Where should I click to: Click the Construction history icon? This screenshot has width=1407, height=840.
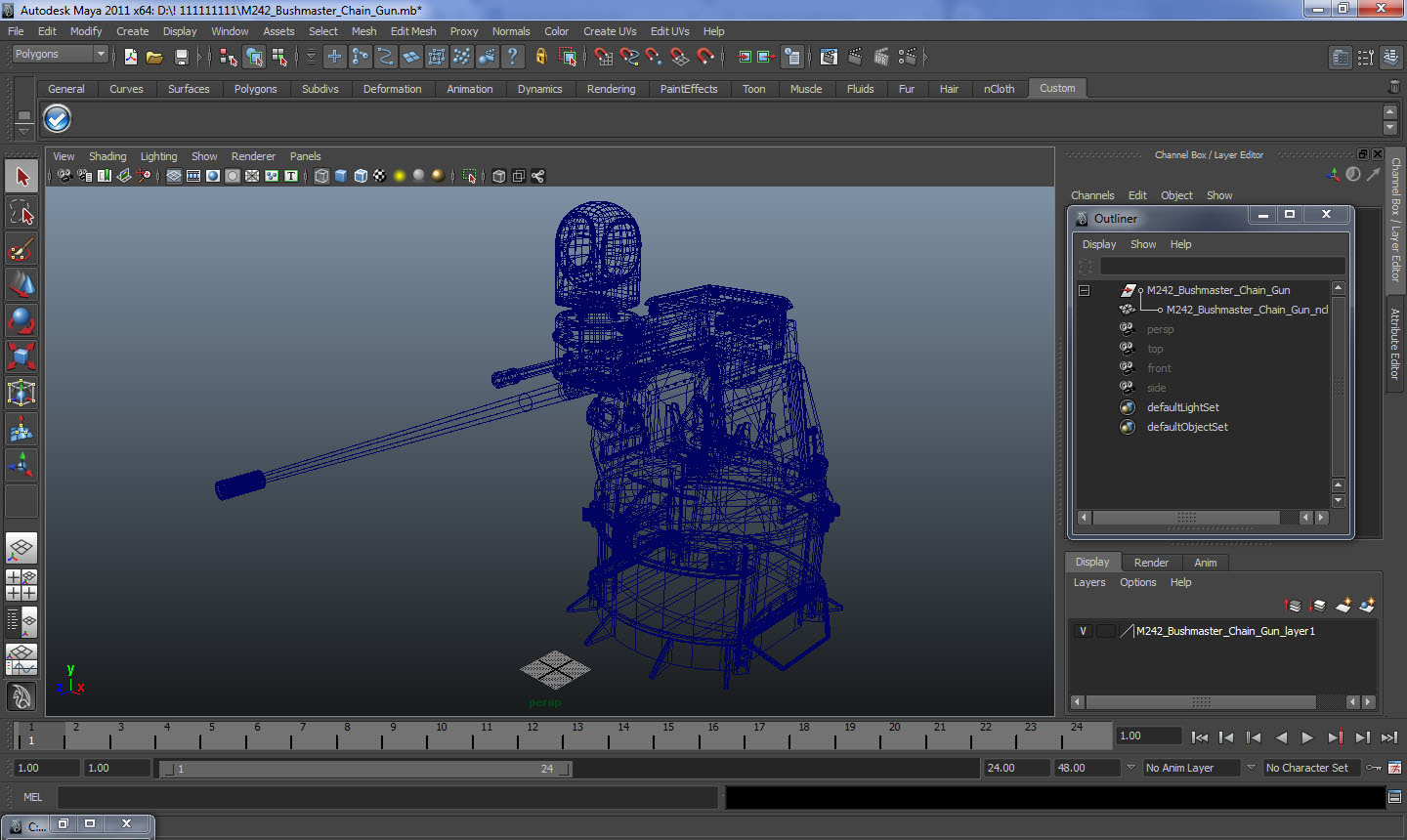point(792,58)
